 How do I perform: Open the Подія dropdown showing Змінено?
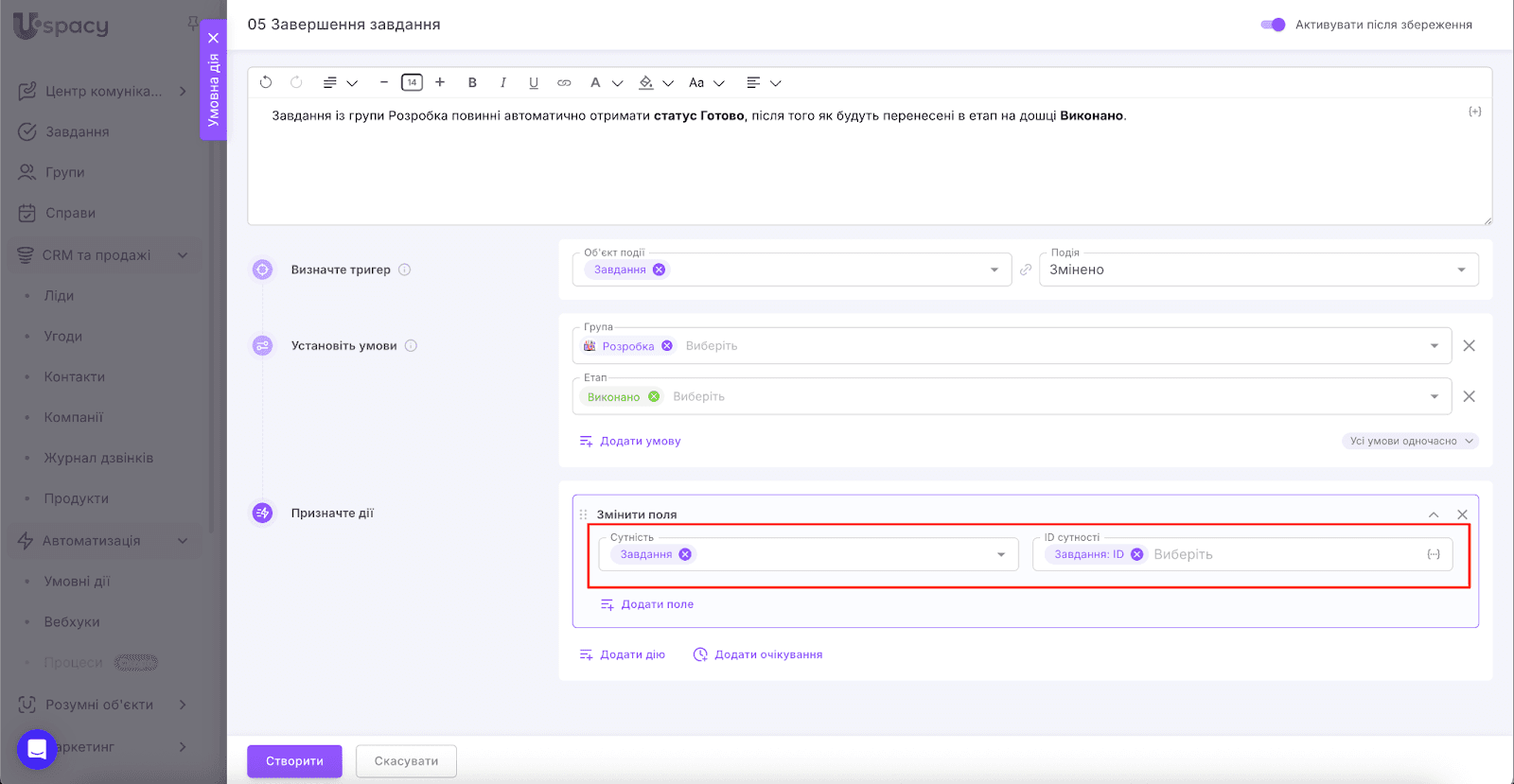pyautogui.click(x=1259, y=270)
